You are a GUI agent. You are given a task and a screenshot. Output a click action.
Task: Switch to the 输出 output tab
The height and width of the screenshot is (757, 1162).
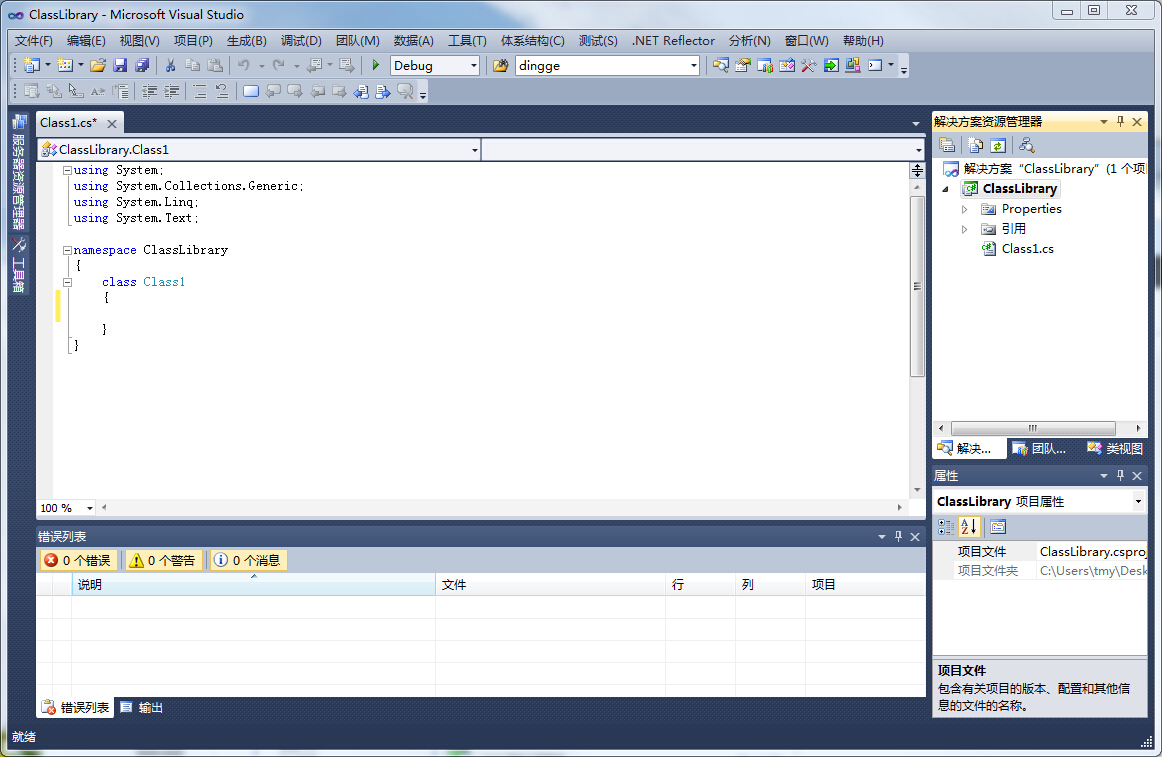pyautogui.click(x=142, y=708)
